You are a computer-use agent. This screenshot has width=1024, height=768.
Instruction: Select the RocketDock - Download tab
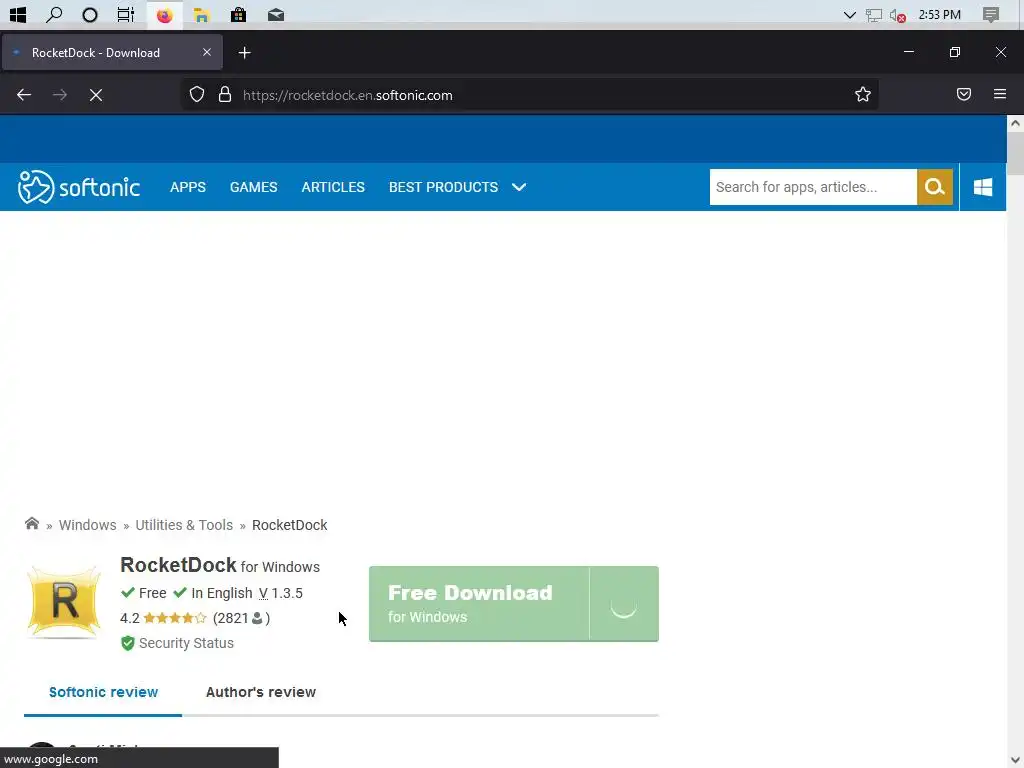112,52
